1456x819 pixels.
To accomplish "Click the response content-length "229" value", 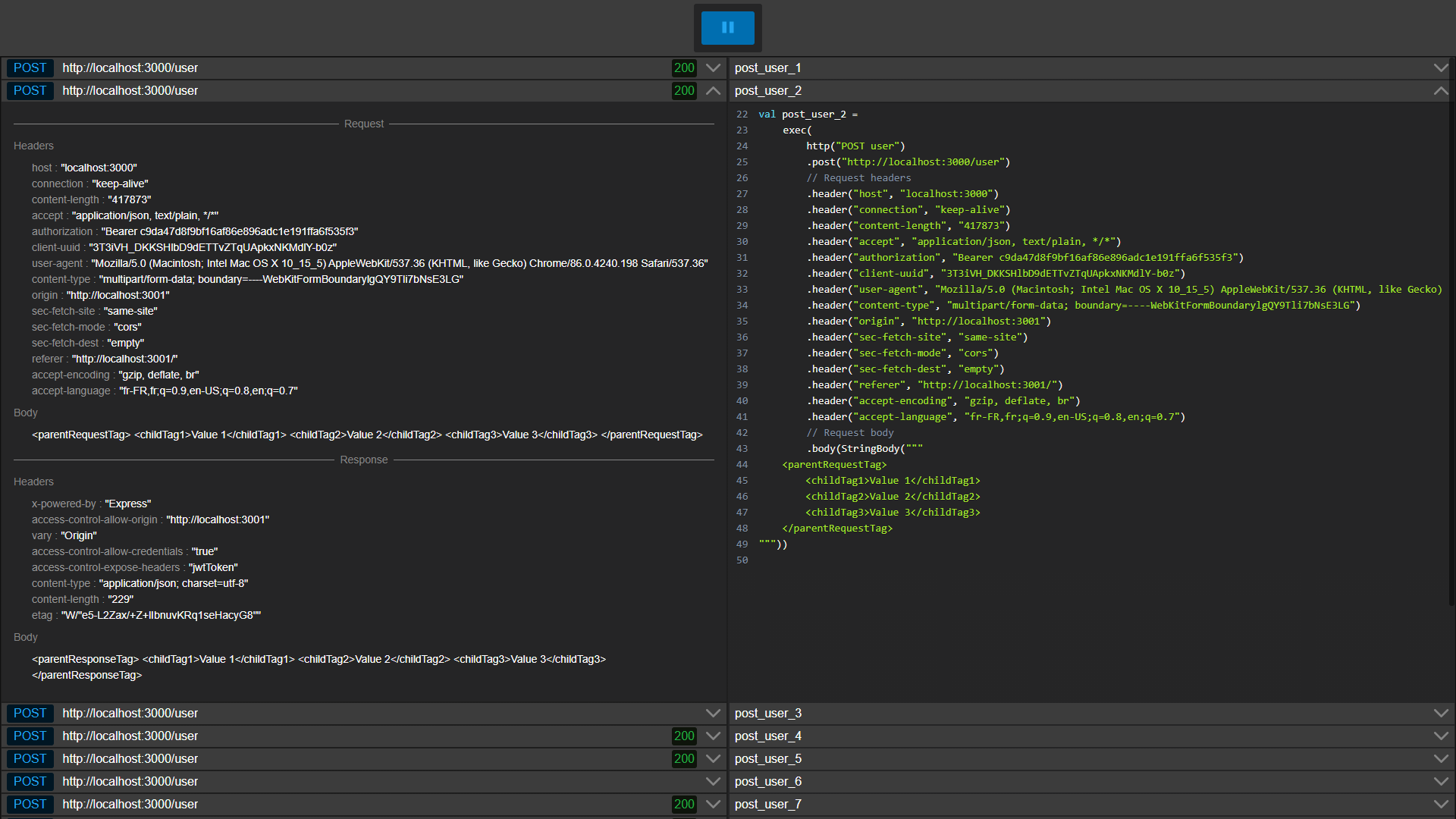I will click(121, 599).
